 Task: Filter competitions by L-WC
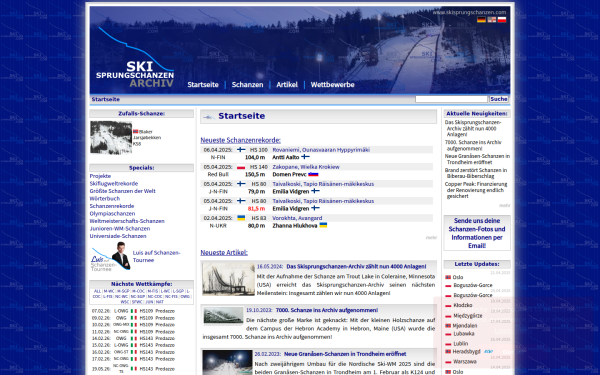(x=165, y=291)
